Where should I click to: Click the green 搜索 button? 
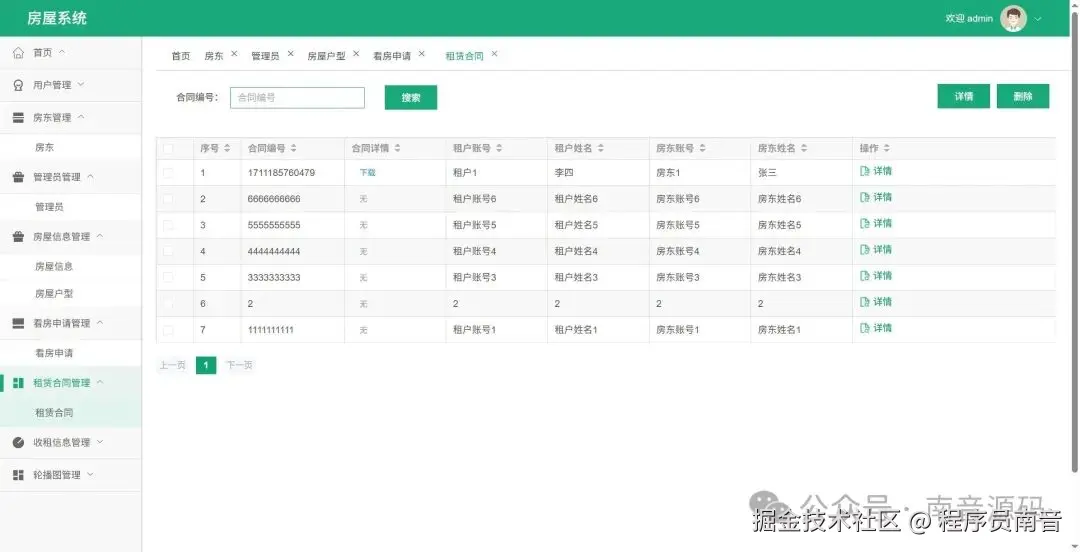click(411, 98)
